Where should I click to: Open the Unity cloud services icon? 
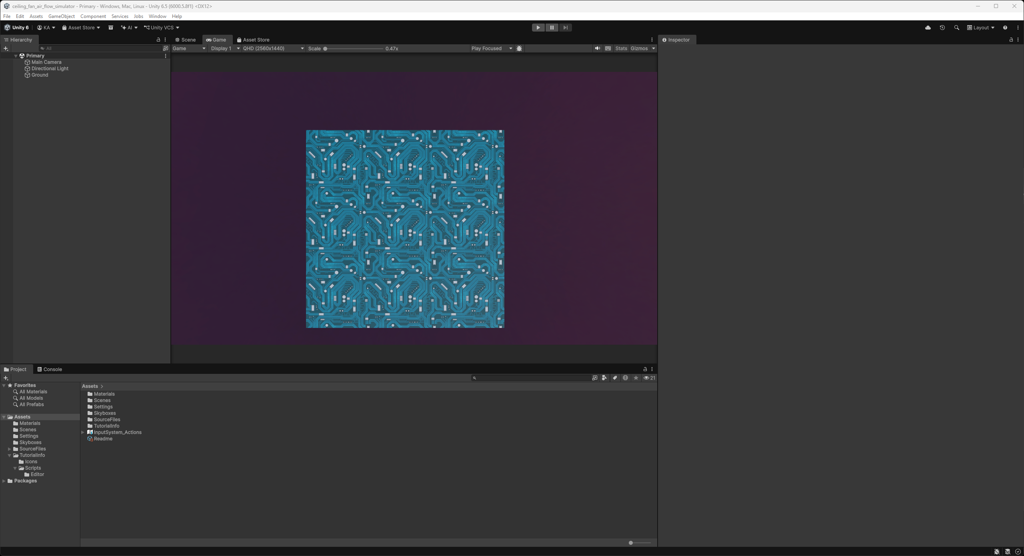tap(927, 27)
